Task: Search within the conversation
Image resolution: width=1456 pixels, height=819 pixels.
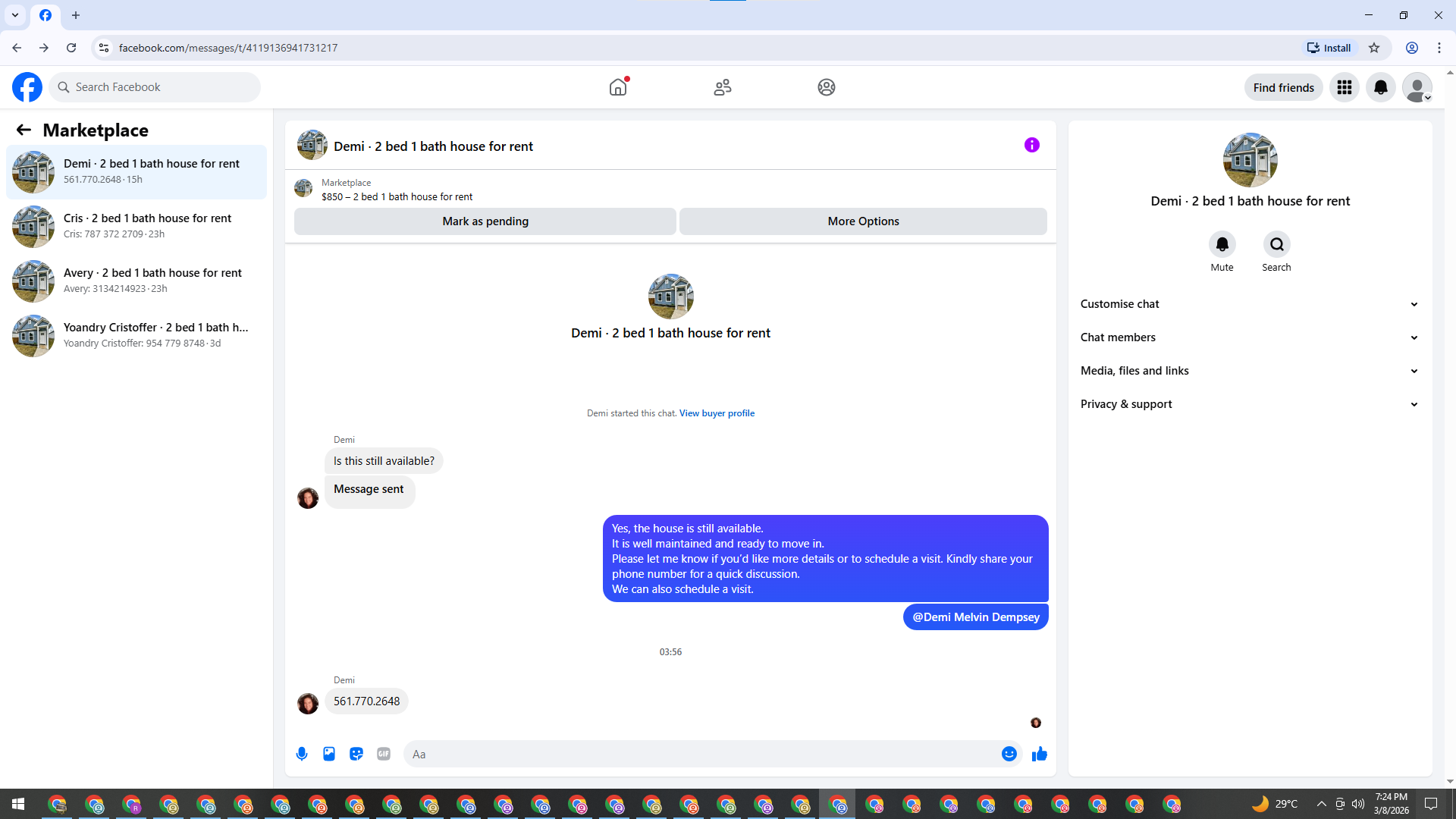Action: click(x=1276, y=245)
